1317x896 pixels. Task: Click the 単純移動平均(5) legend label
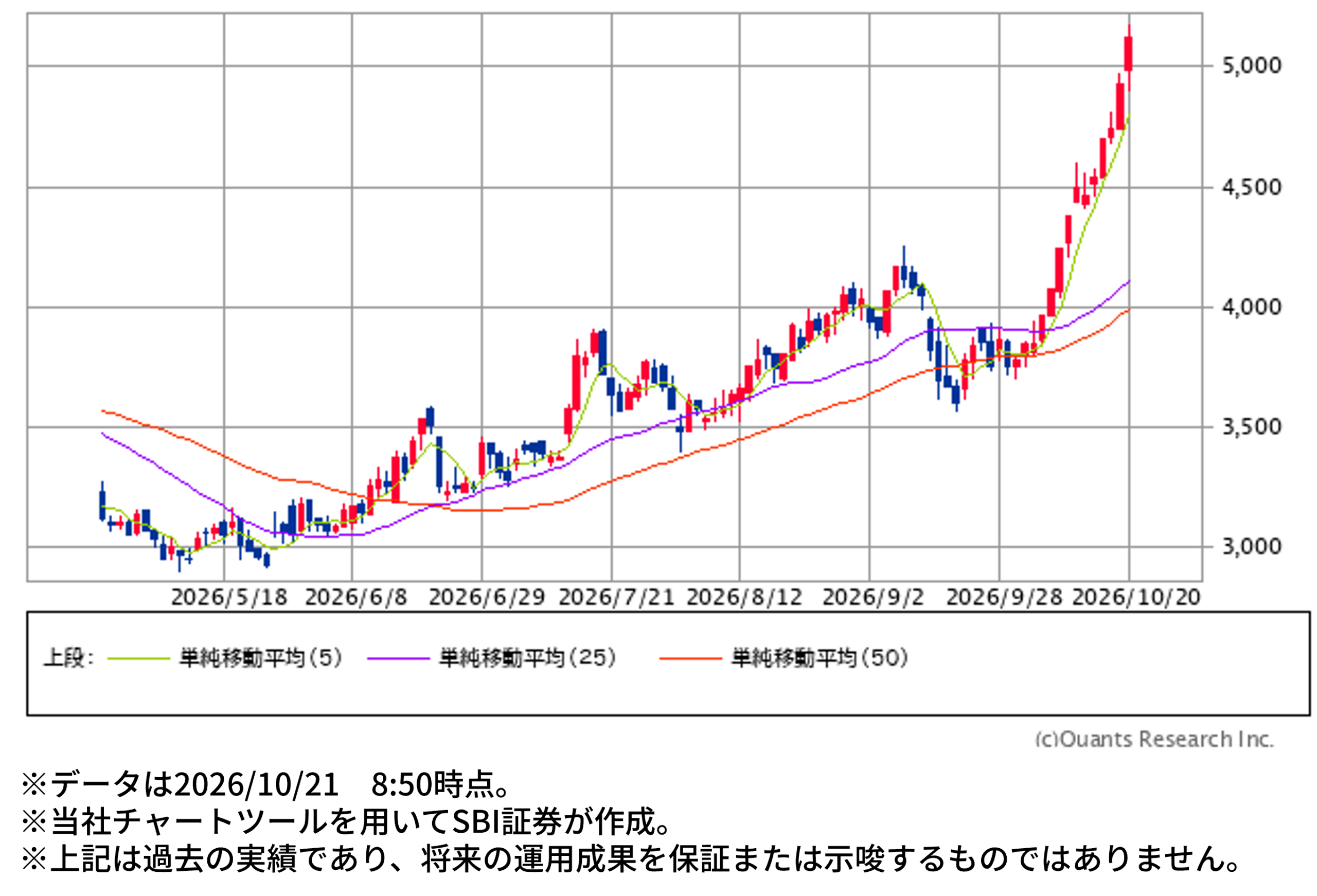tap(261, 658)
